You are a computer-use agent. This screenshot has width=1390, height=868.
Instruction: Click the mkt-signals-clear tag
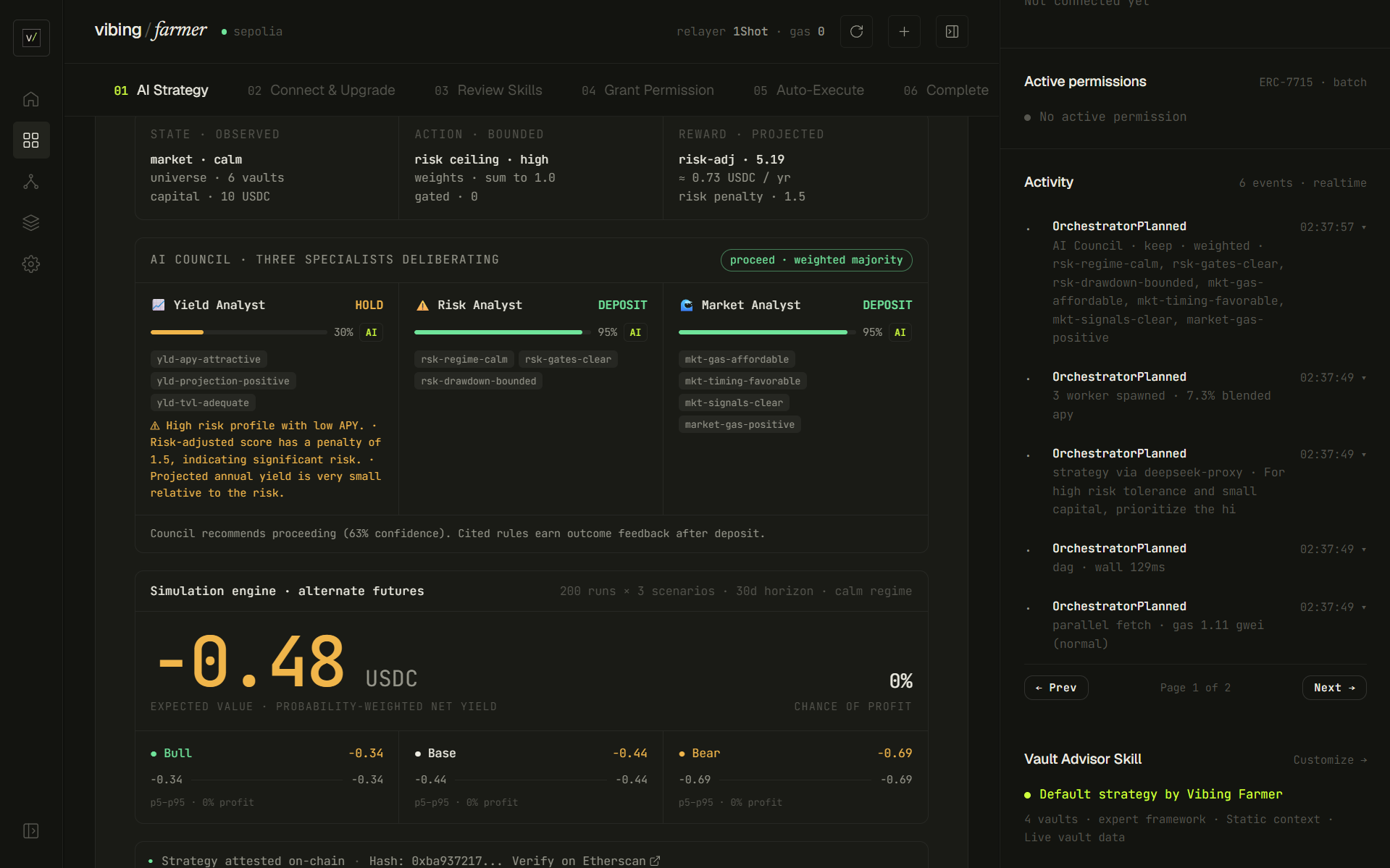734,403
